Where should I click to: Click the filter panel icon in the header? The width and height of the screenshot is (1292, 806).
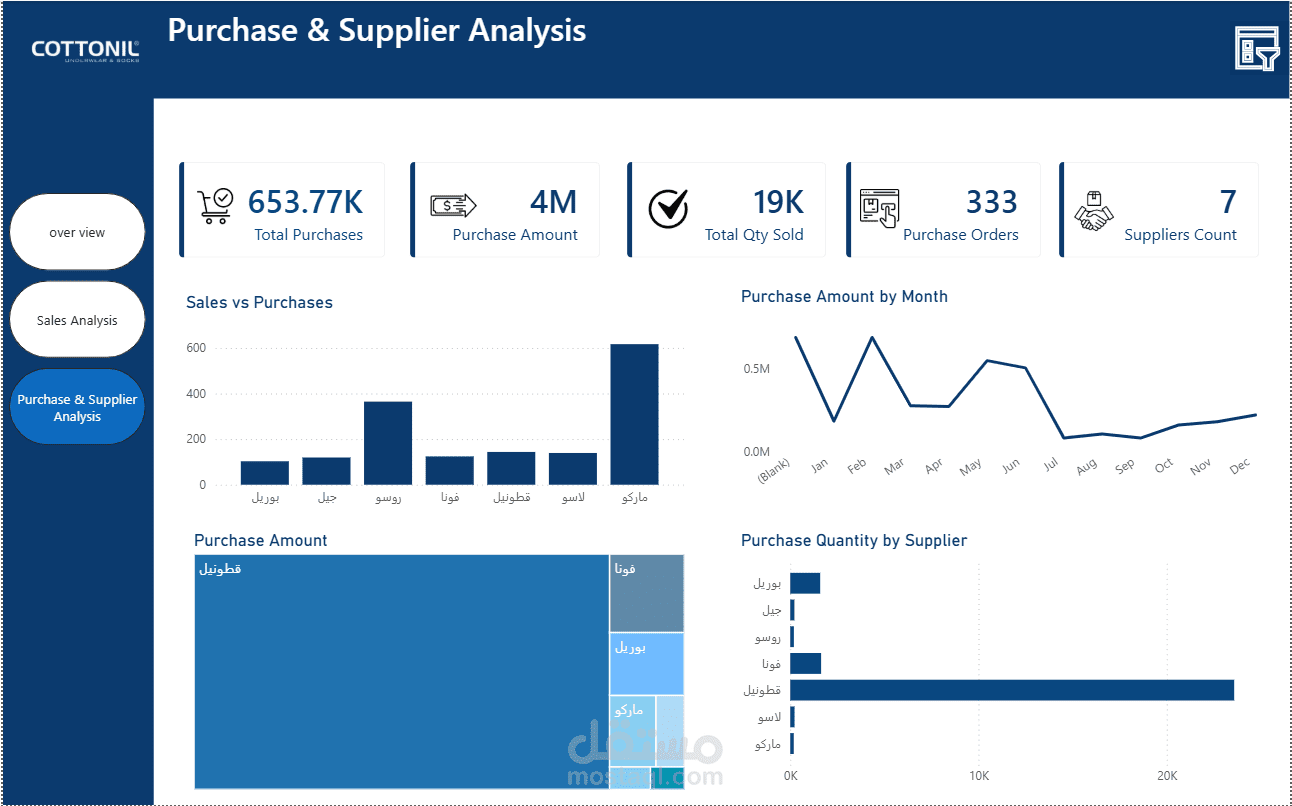pos(1257,49)
